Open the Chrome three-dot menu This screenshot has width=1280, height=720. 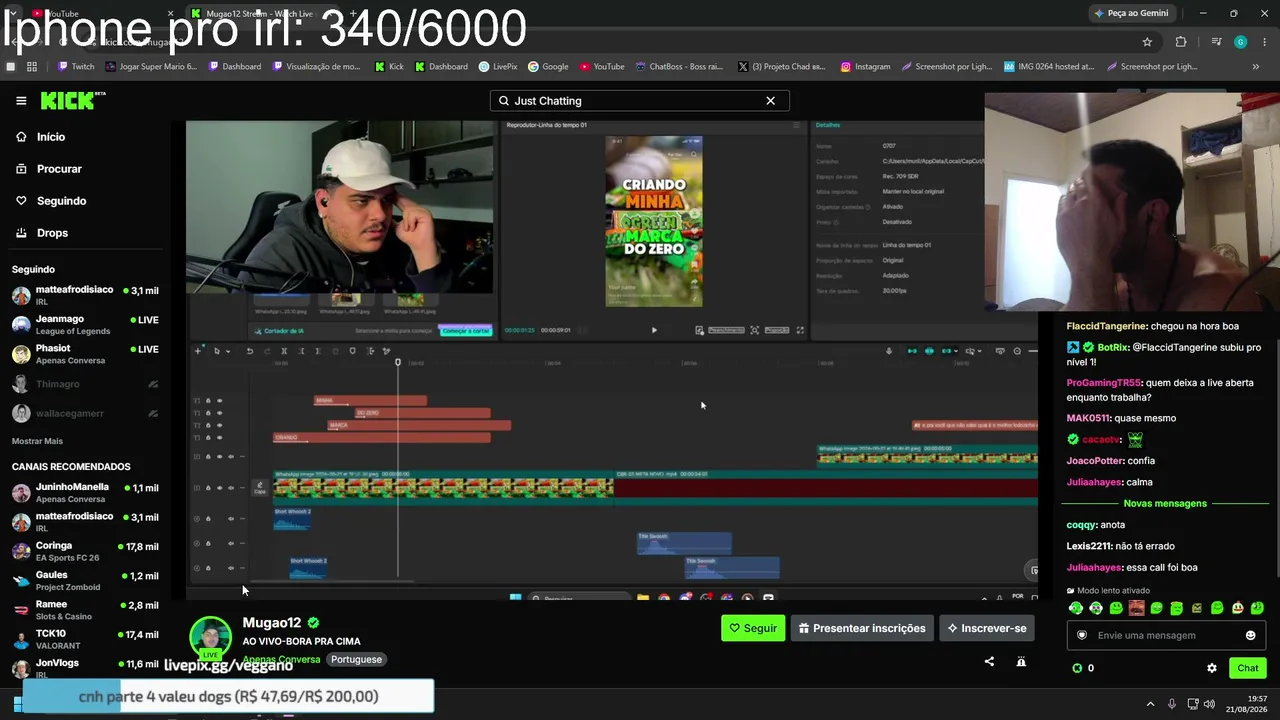click(1265, 42)
